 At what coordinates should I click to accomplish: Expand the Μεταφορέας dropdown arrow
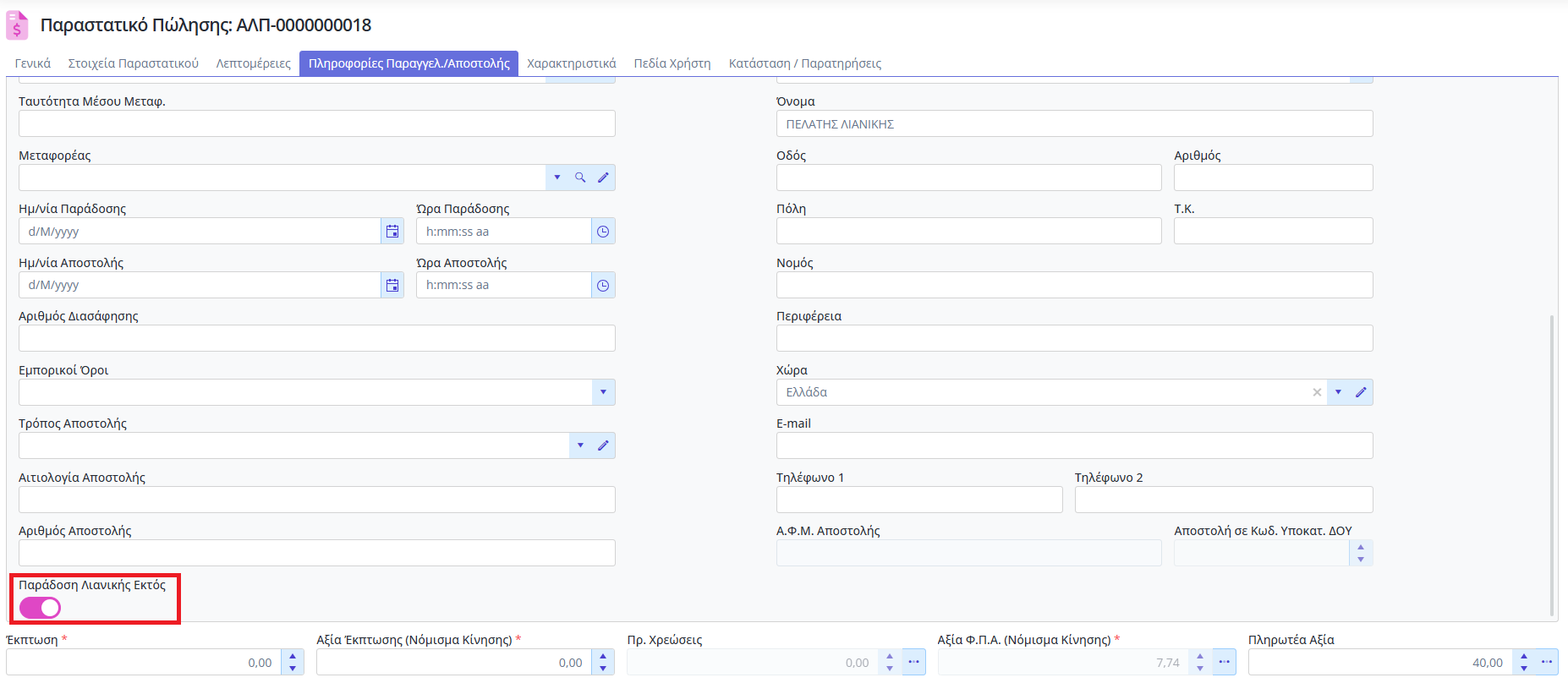(x=557, y=178)
